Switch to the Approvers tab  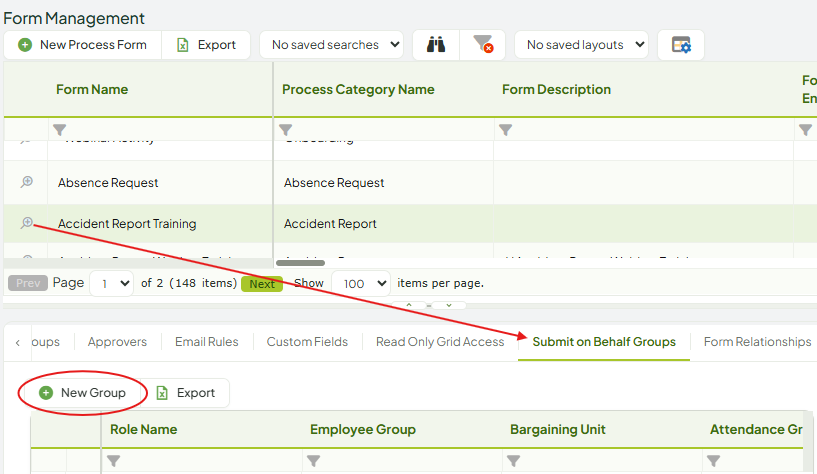pos(117,342)
